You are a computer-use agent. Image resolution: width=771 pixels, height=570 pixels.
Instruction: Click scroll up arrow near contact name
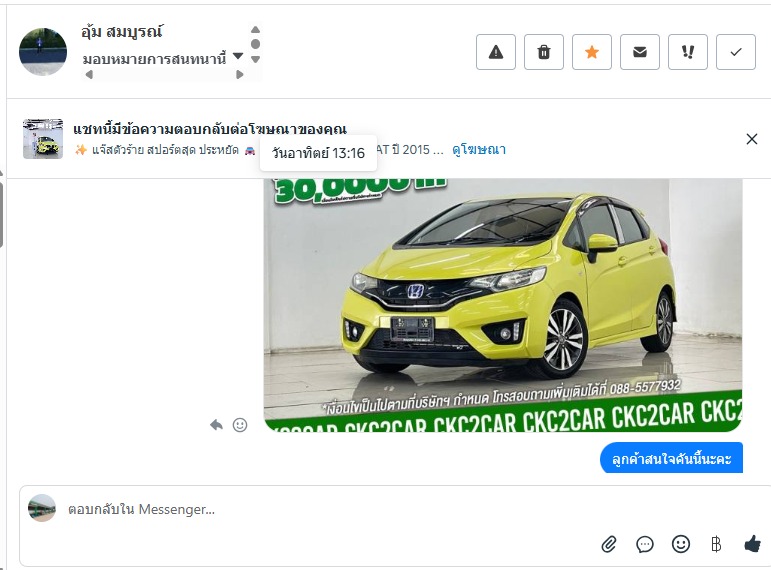point(255,30)
